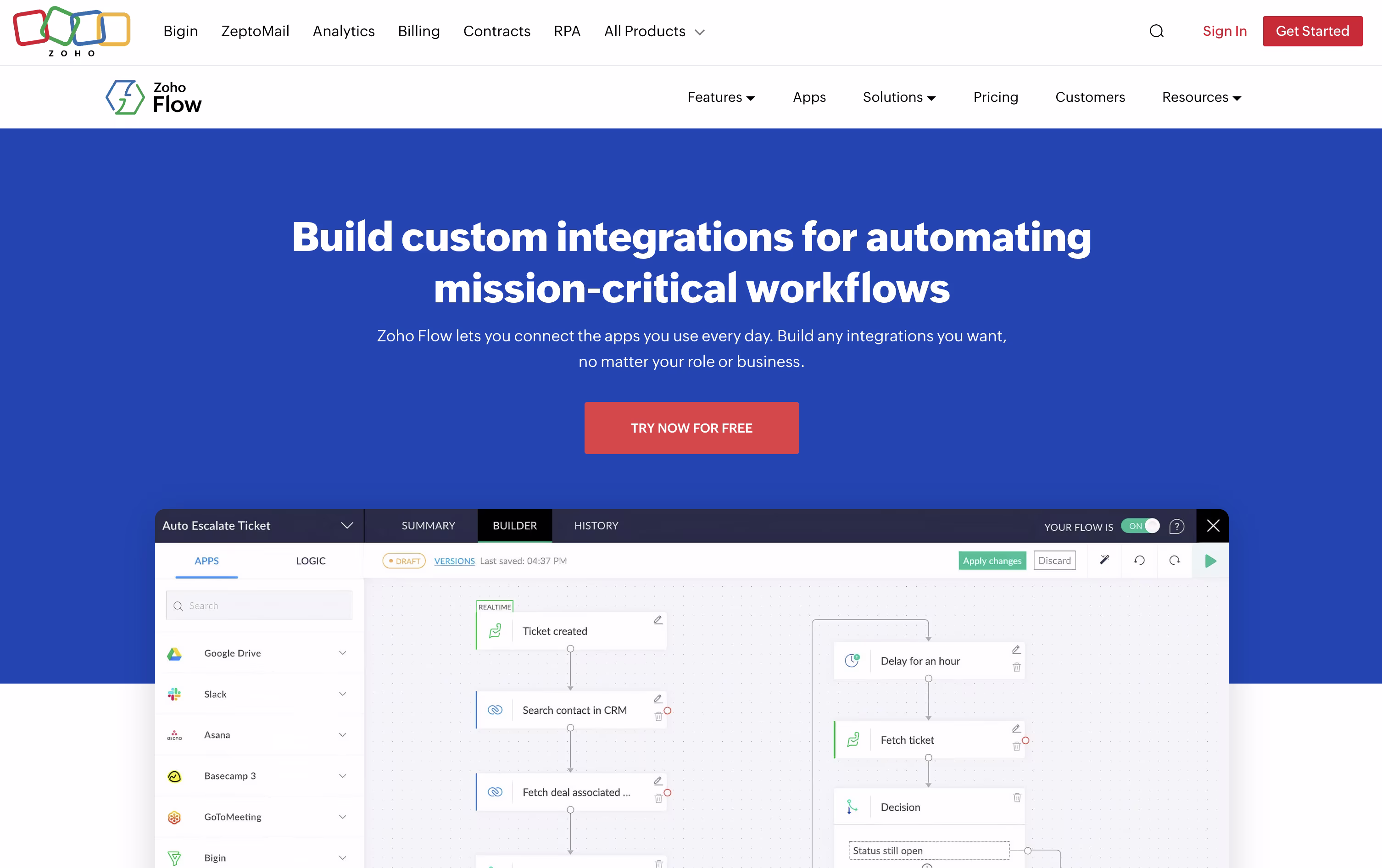Open the site search magnifier icon
Viewport: 1382px width, 868px height.
pos(1156,31)
